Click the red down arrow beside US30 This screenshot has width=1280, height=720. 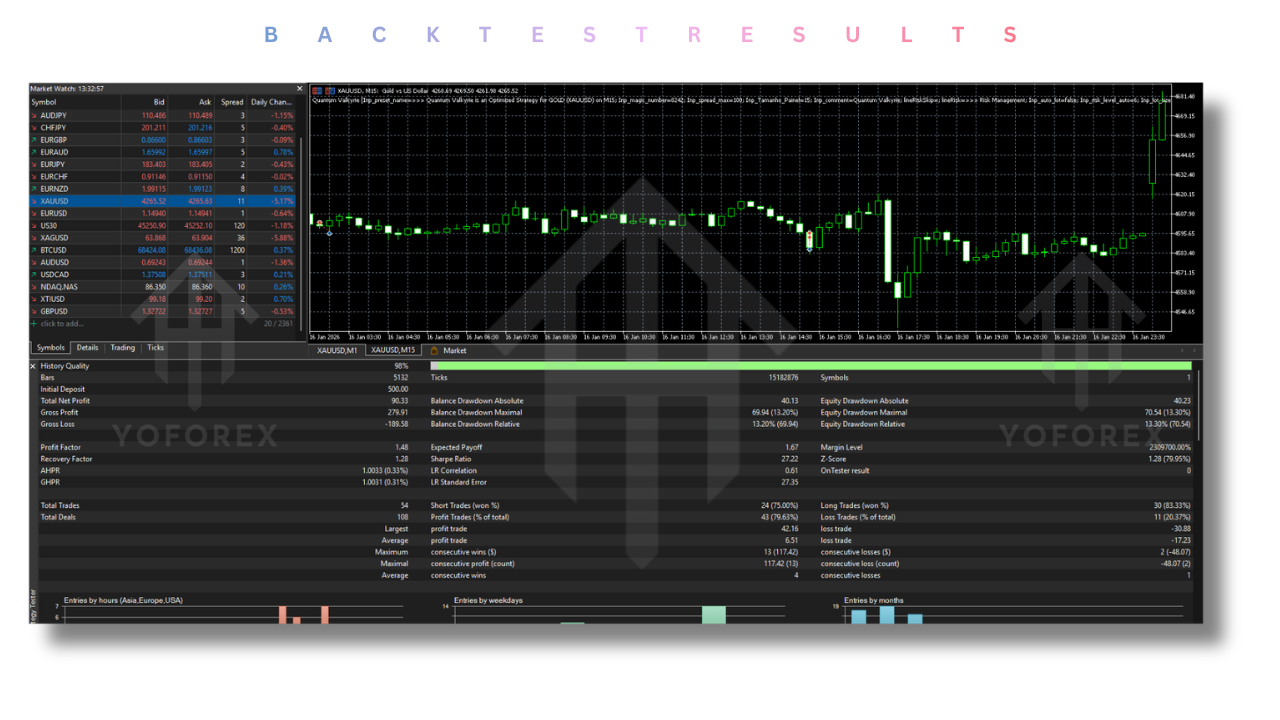pos(34,226)
